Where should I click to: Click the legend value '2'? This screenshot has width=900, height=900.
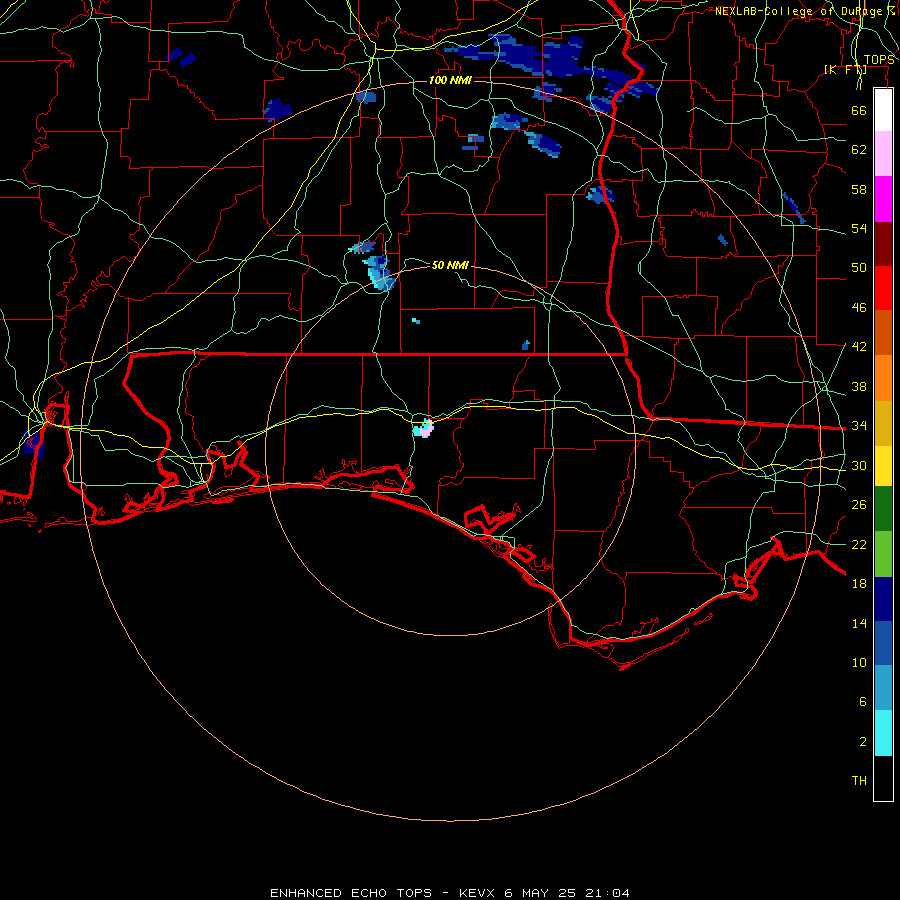863,742
